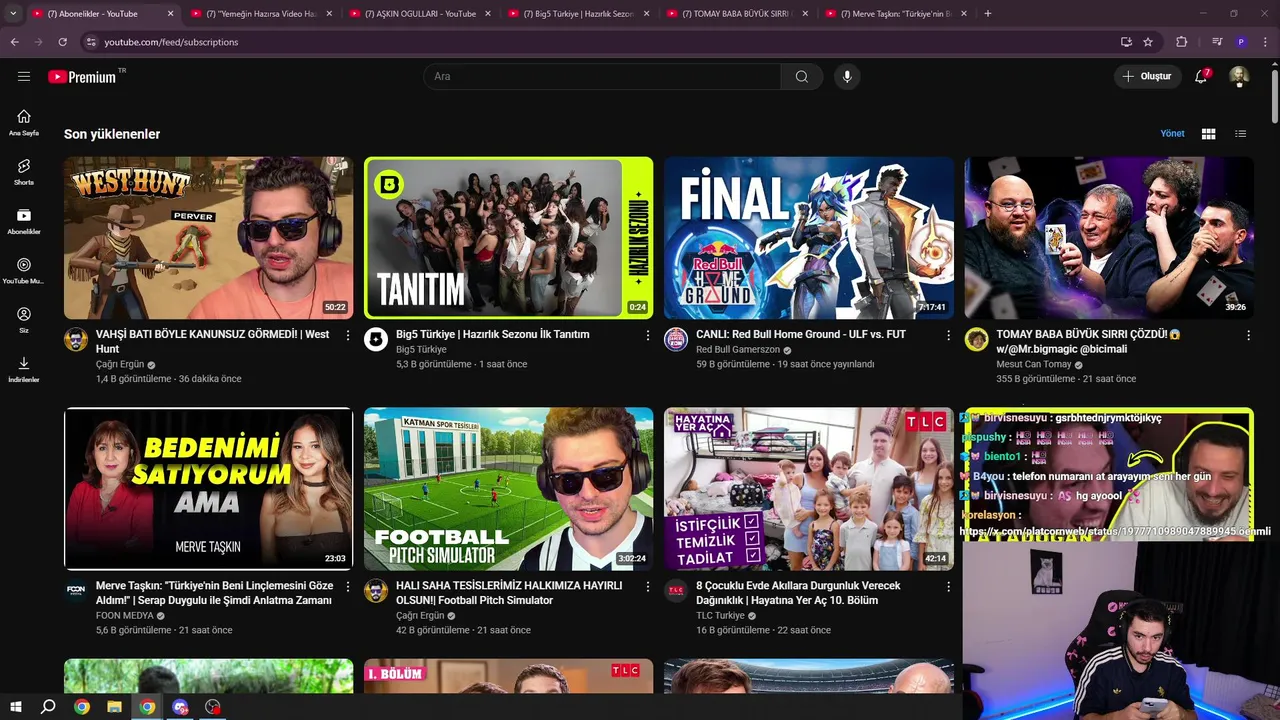1280x720 pixels.
Task: Focus the Ara search field
Action: [602, 76]
